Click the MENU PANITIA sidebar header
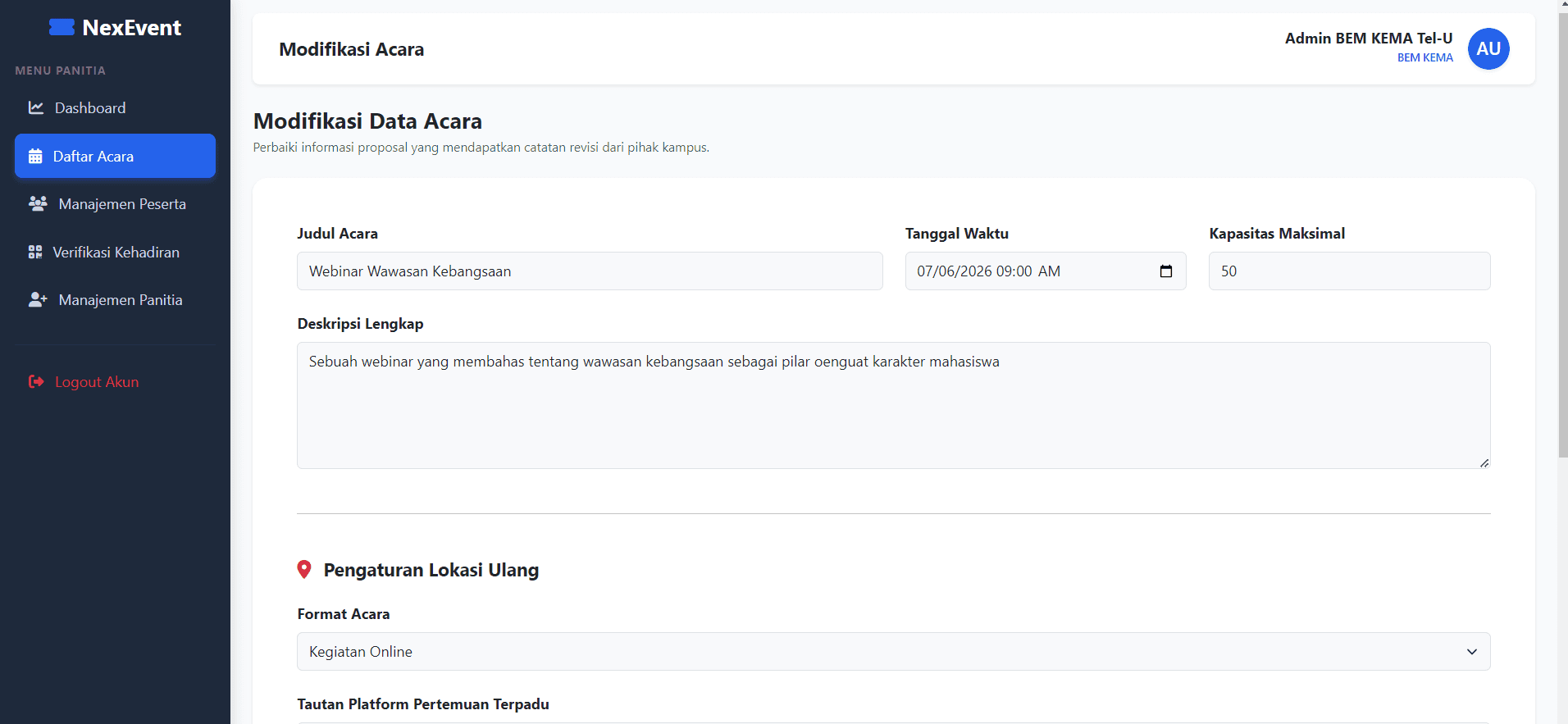Image resolution: width=1568 pixels, height=724 pixels. [61, 71]
